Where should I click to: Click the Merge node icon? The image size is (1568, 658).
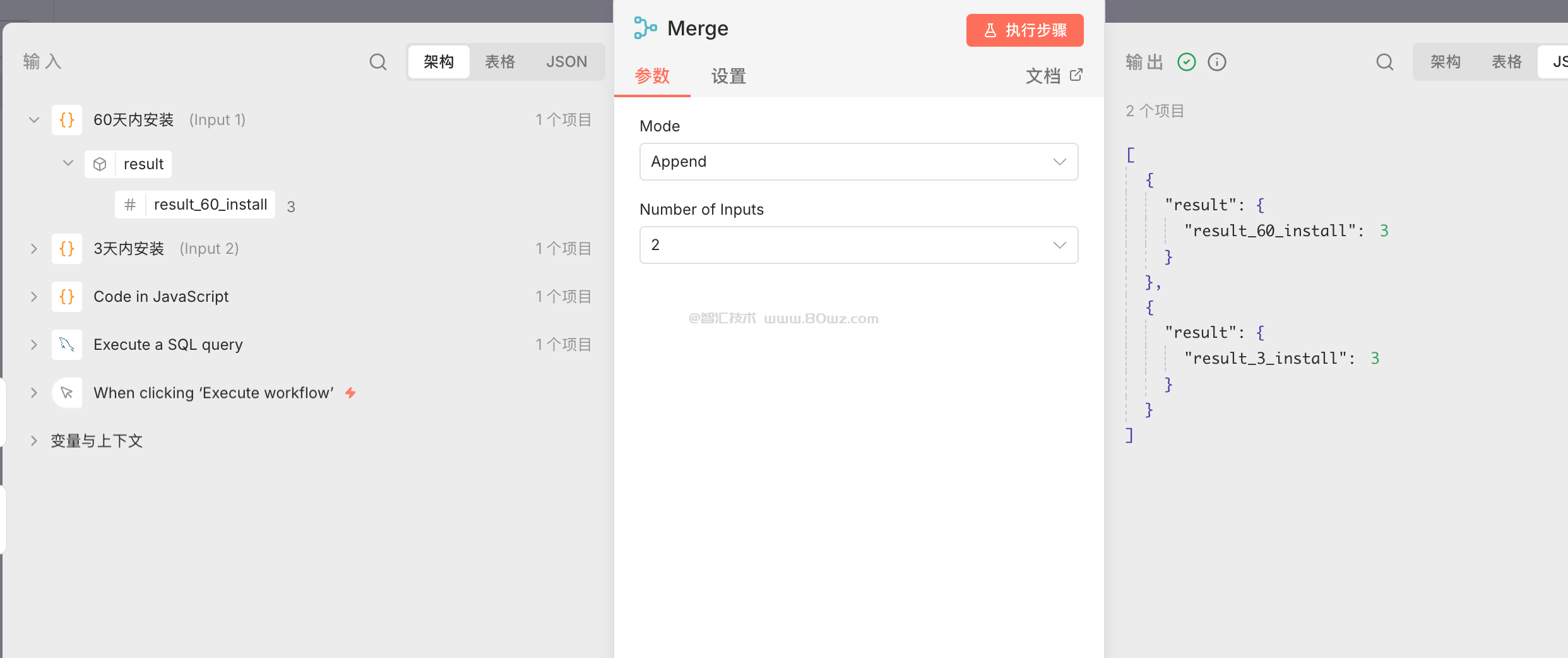(x=645, y=28)
